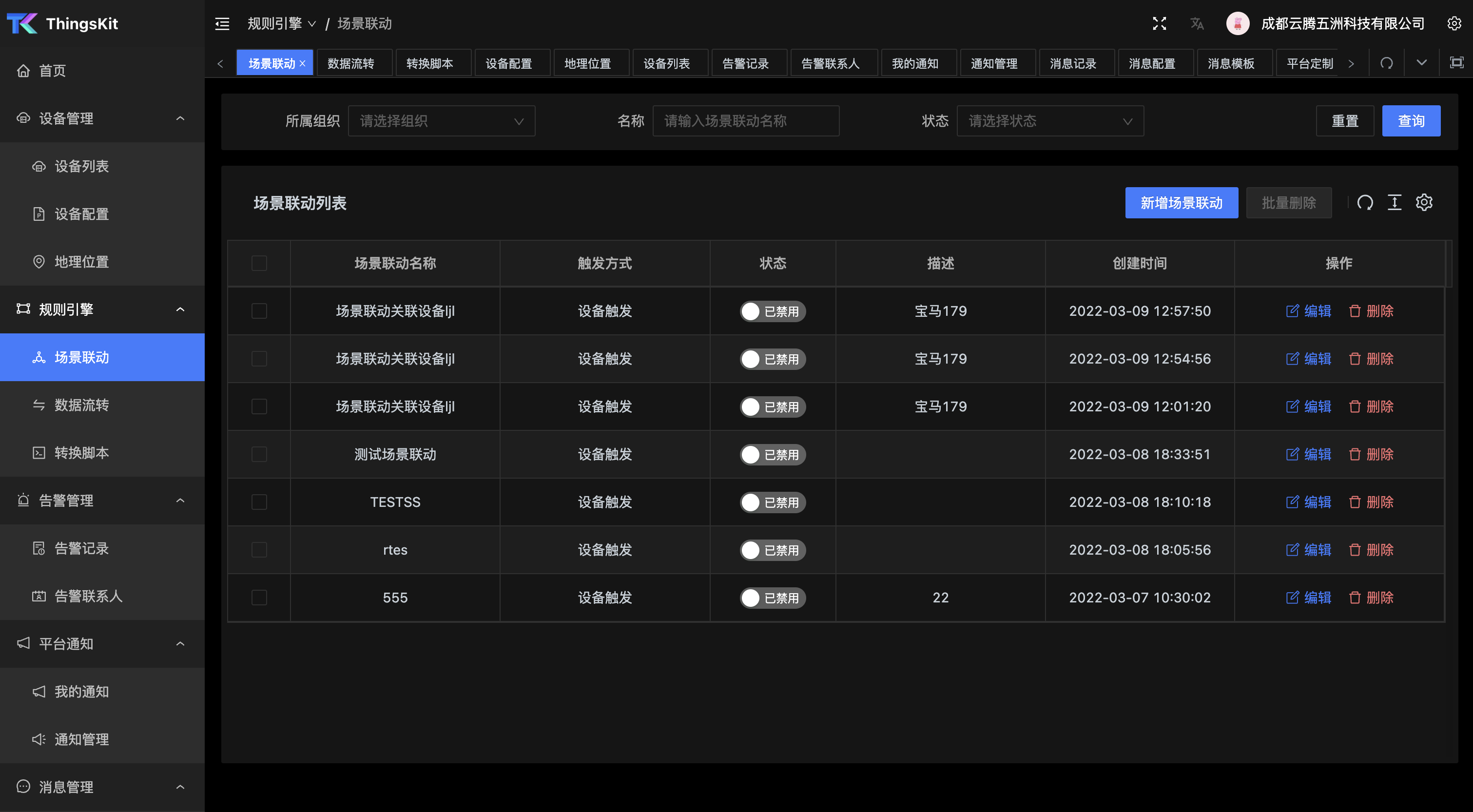
Task: Switch to the 转换脚本 tab
Action: click(433, 63)
